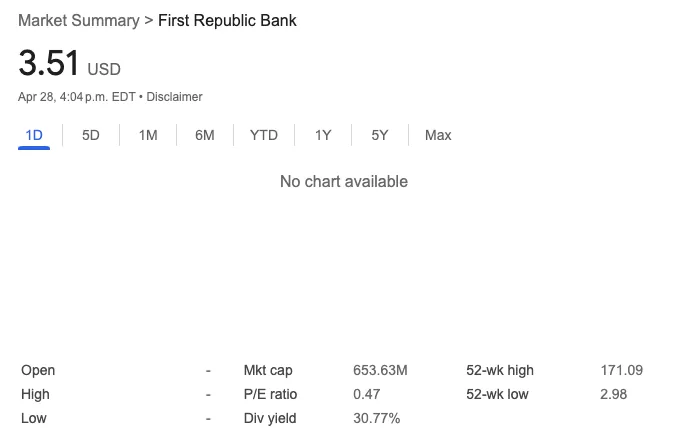Viewport: 680px width, 438px height.
Task: Open the 1M time range tab
Action: 148,135
